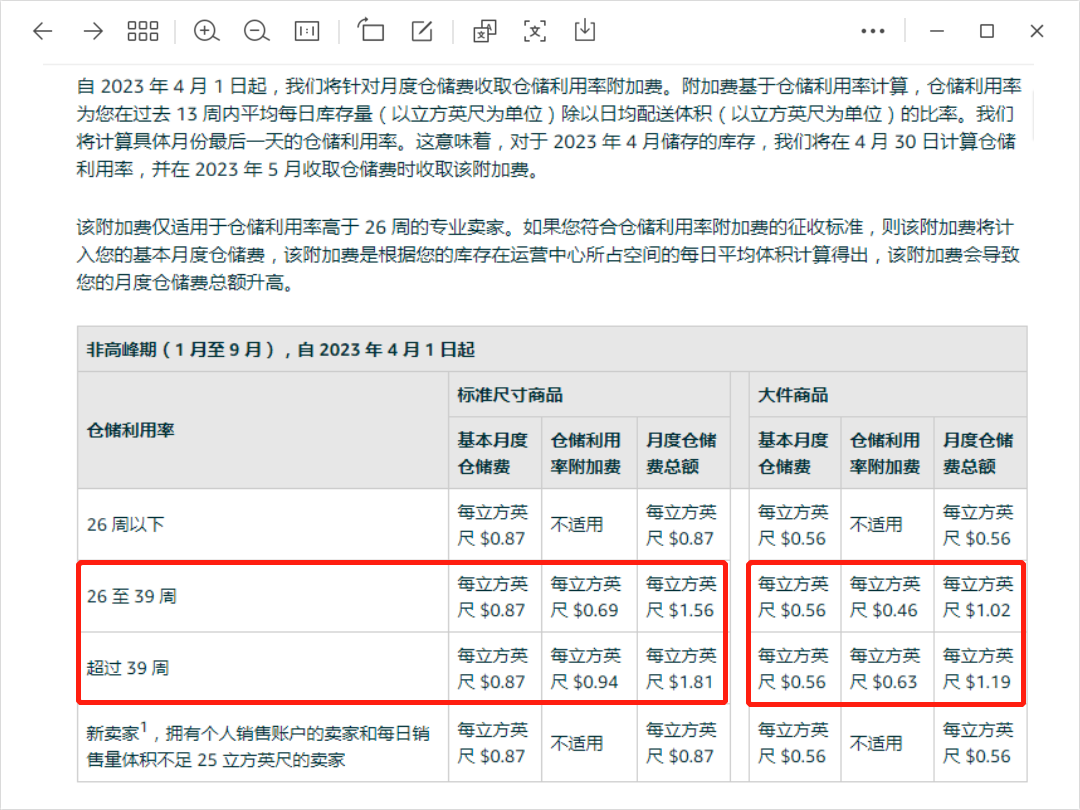
Task: Close the image viewer
Action: click(1036, 31)
